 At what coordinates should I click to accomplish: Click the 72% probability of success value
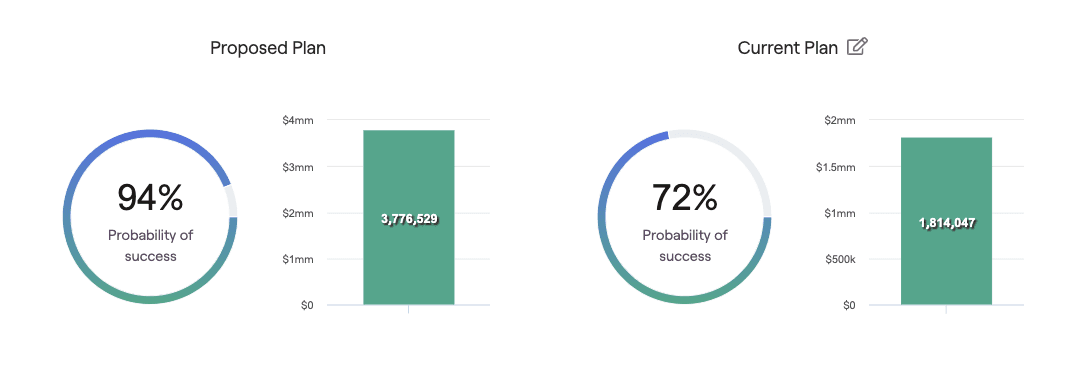pos(684,197)
